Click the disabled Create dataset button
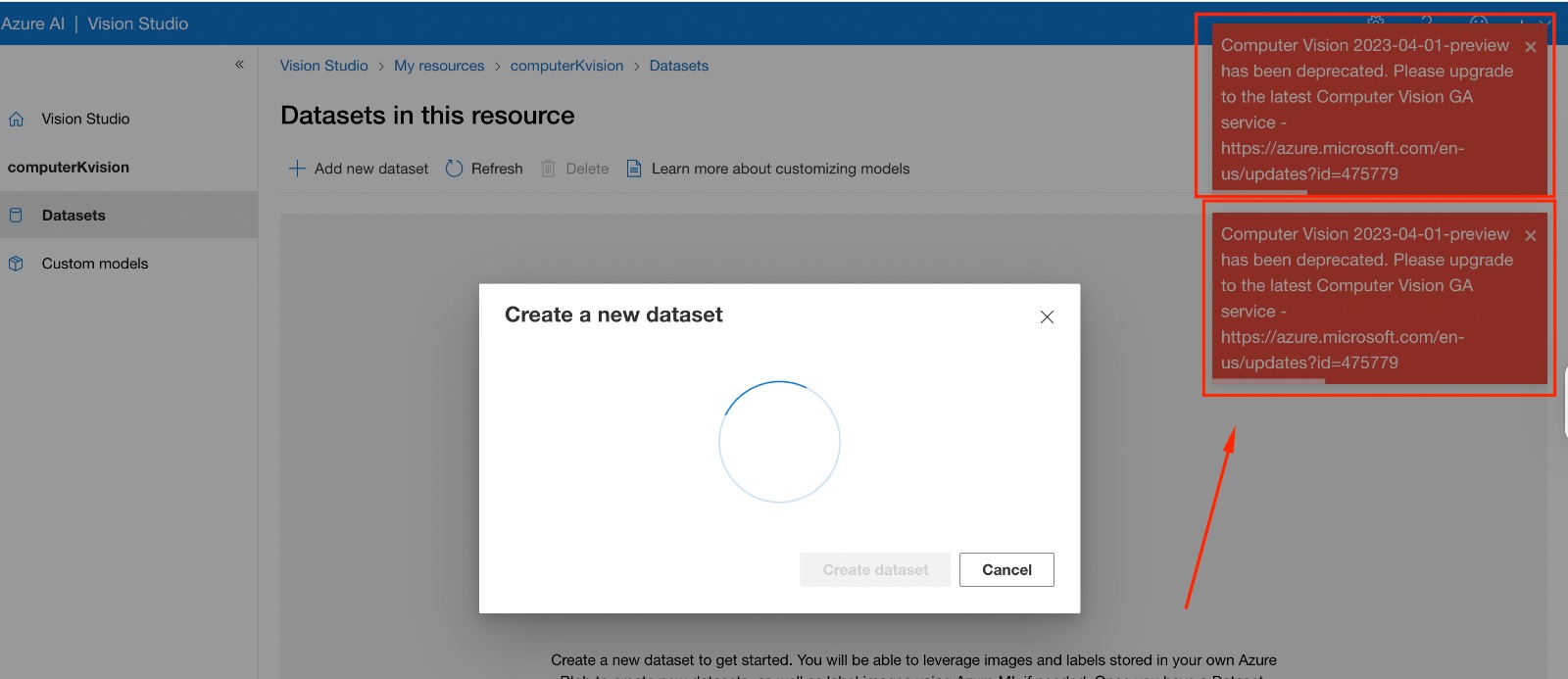1568x679 pixels. pyautogui.click(x=875, y=570)
